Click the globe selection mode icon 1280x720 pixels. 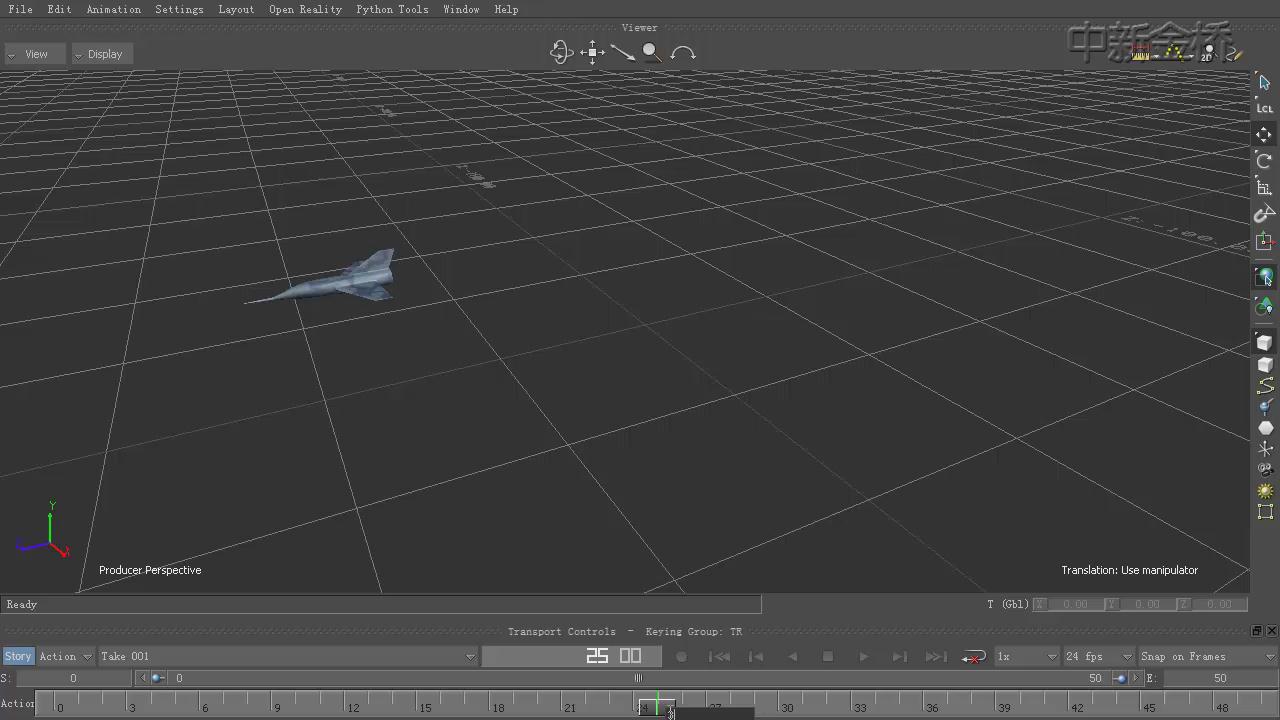pos(1265,277)
